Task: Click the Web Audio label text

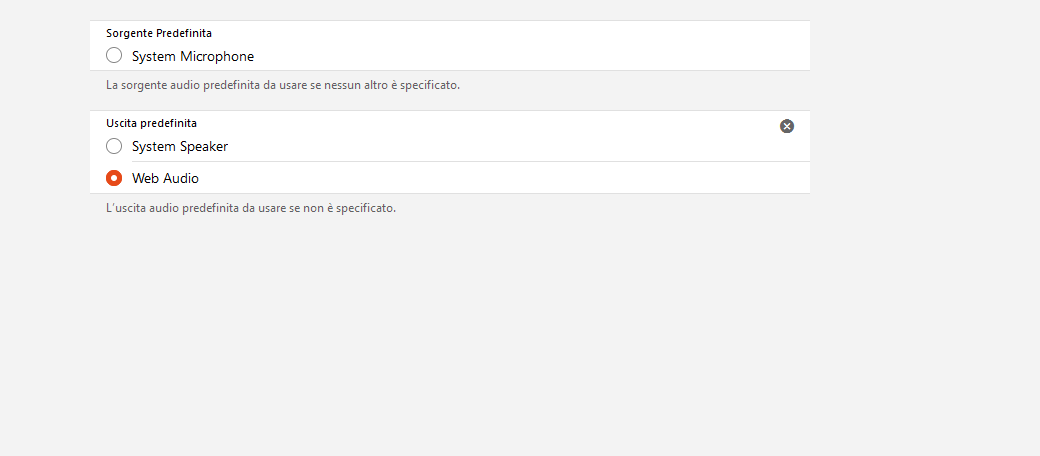Action: tap(165, 178)
